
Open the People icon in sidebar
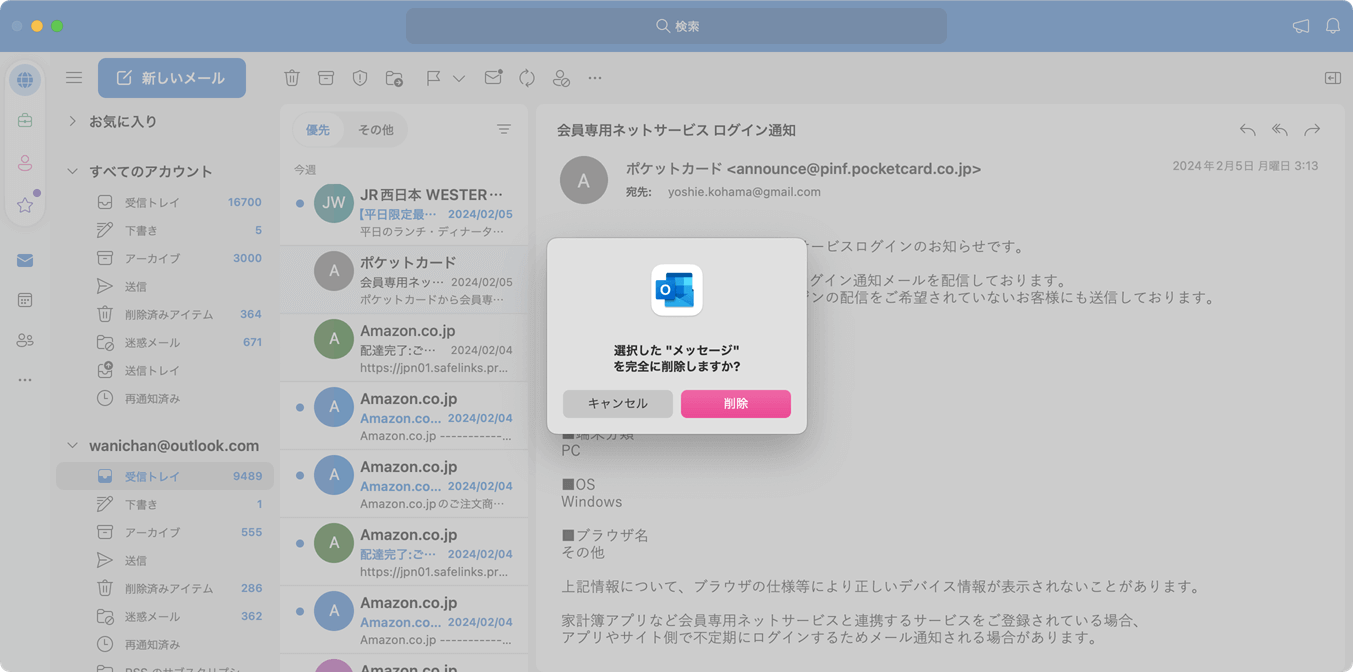click(25, 340)
